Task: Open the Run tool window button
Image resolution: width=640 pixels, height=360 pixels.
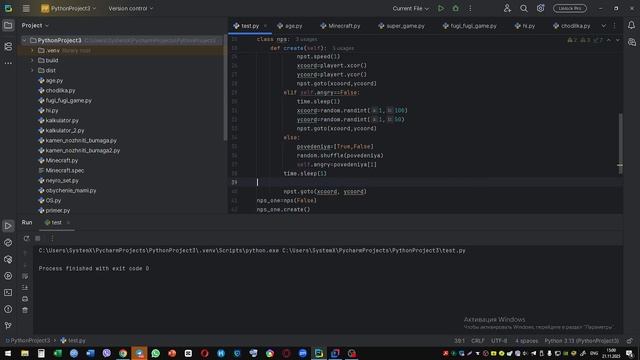Action: (x=8, y=226)
